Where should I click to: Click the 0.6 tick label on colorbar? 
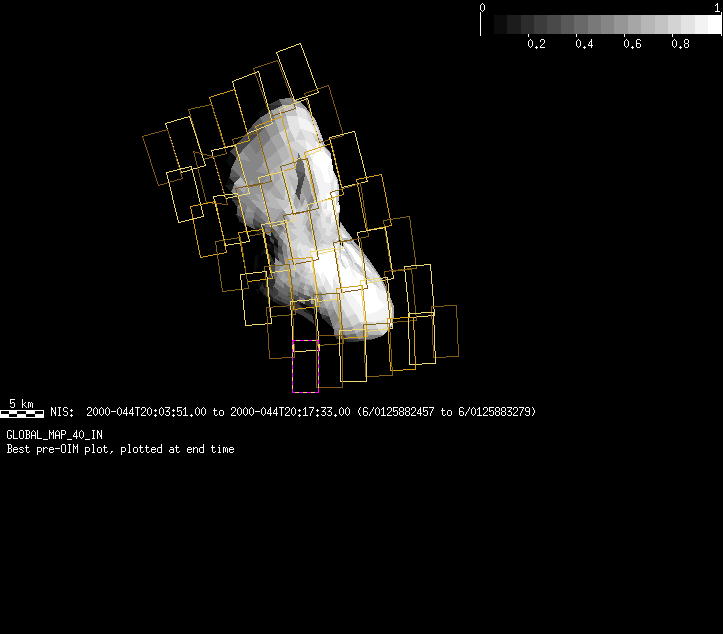click(x=632, y=44)
